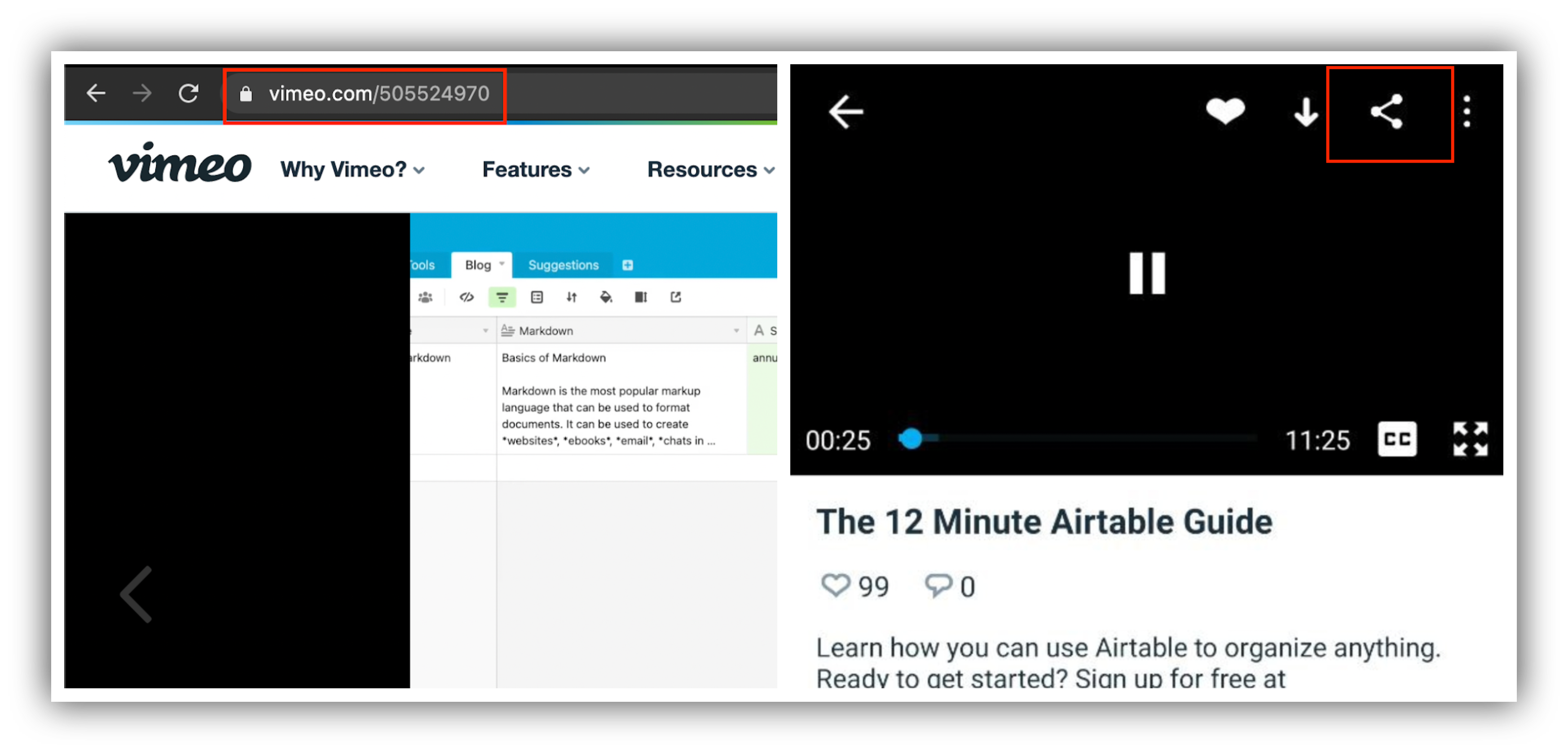Click the collaborators people icon in Airtable toolbar
Viewport: 1568px width, 753px height.
pyautogui.click(x=425, y=297)
